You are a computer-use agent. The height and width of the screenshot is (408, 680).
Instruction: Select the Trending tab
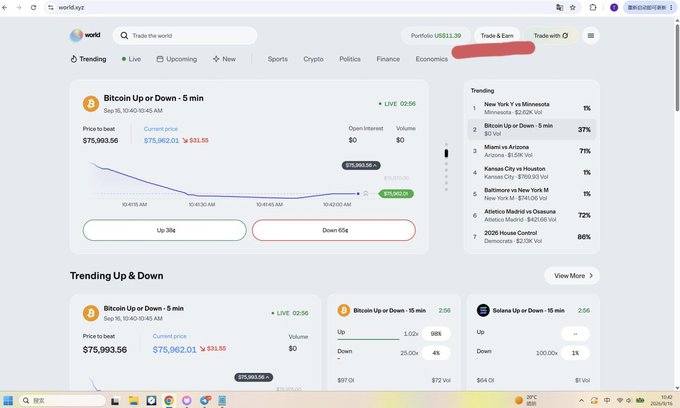point(88,59)
